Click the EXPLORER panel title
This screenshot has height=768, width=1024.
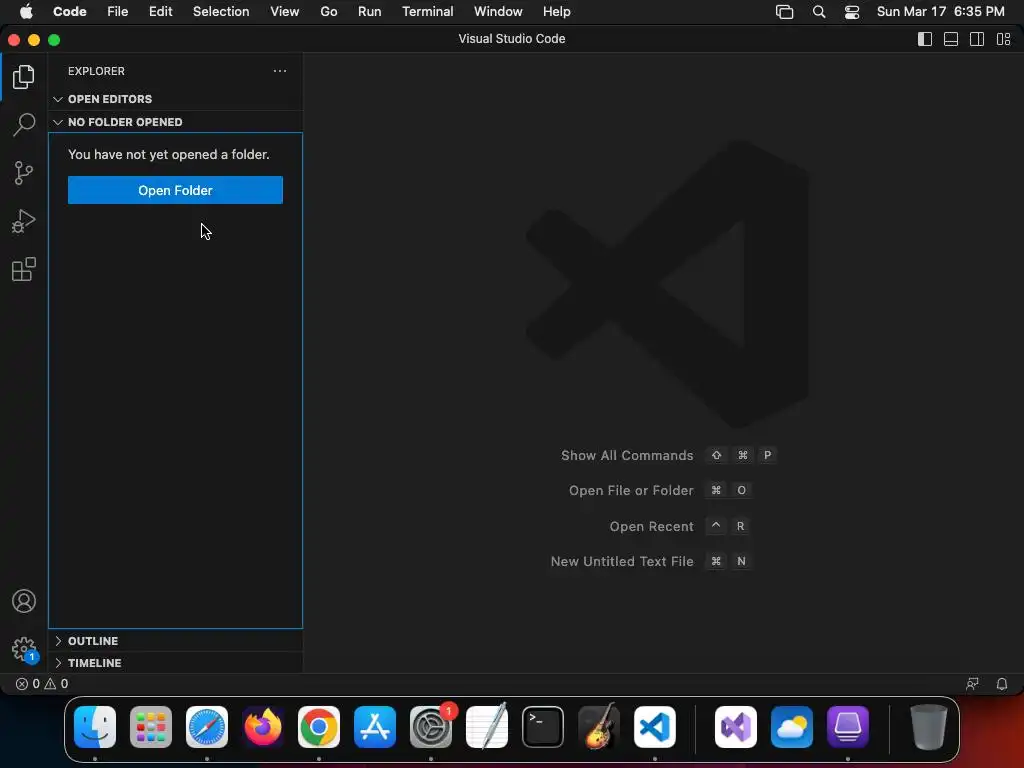tap(96, 71)
